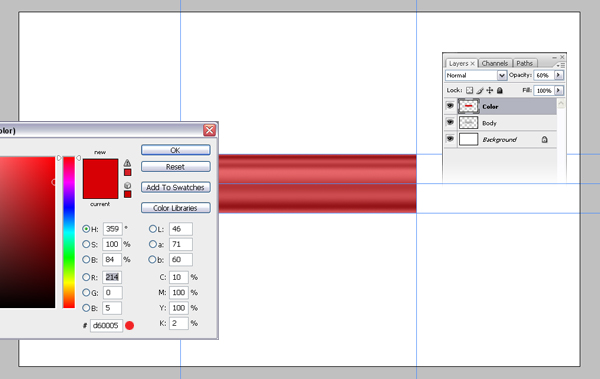Image resolution: width=600 pixels, height=379 pixels.
Task: Click the Lab b field showing 60
Action: [x=181, y=260]
